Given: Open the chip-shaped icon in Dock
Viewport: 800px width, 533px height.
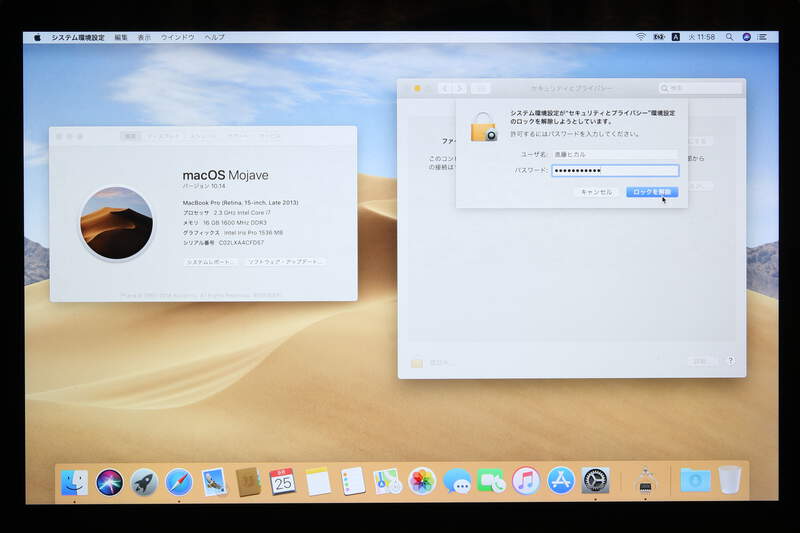Looking at the screenshot, I should click(645, 480).
